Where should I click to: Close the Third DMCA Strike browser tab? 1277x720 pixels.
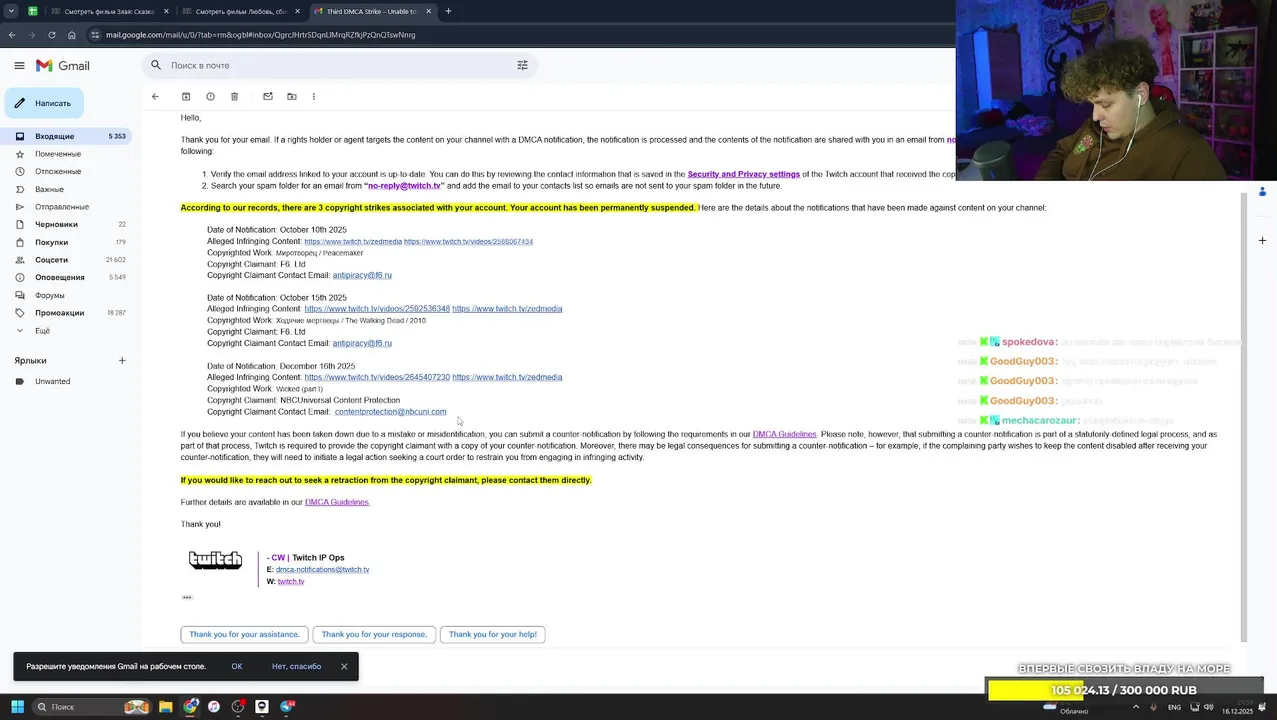(428, 11)
